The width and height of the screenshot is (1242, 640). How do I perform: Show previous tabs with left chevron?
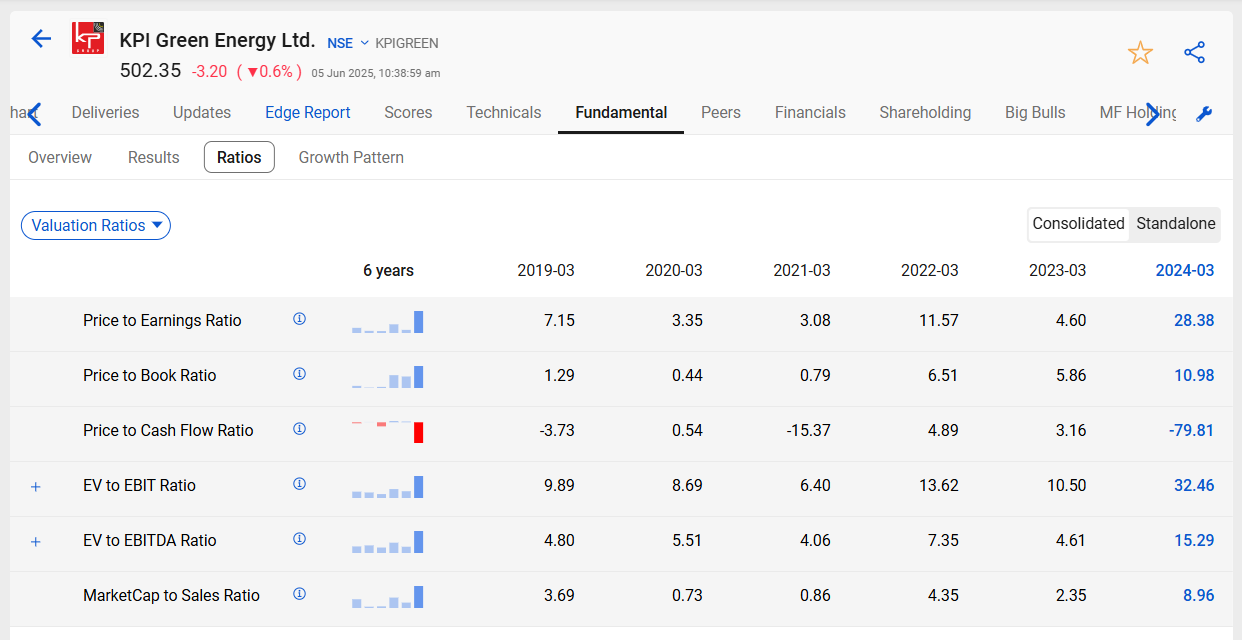[34, 114]
